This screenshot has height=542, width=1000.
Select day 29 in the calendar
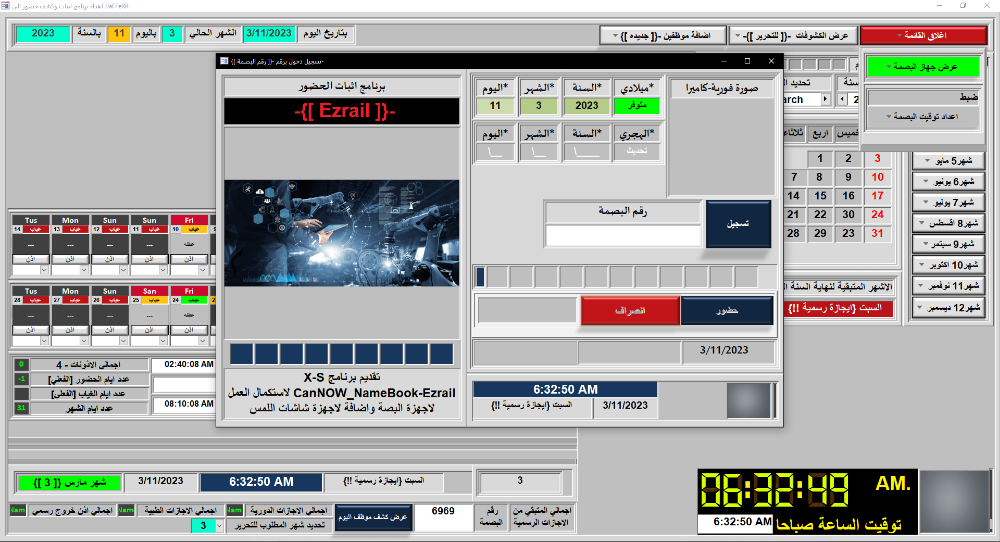point(820,233)
